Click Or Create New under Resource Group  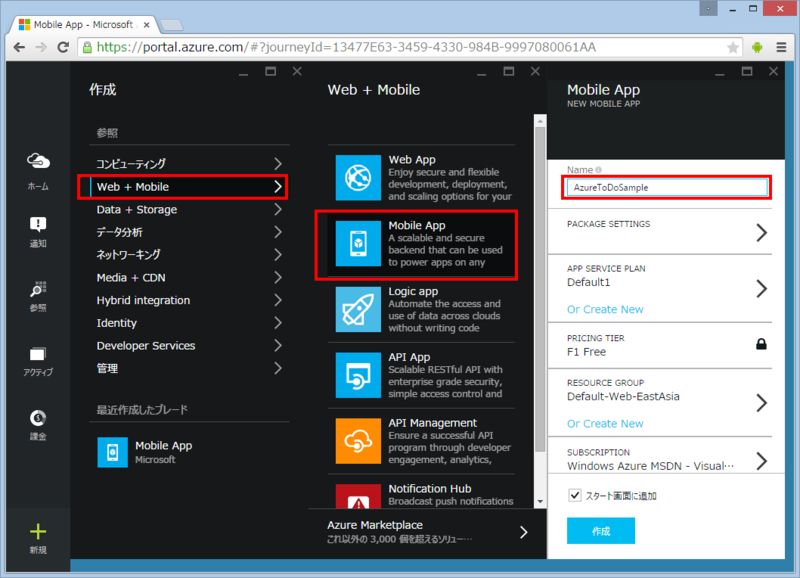(605, 424)
